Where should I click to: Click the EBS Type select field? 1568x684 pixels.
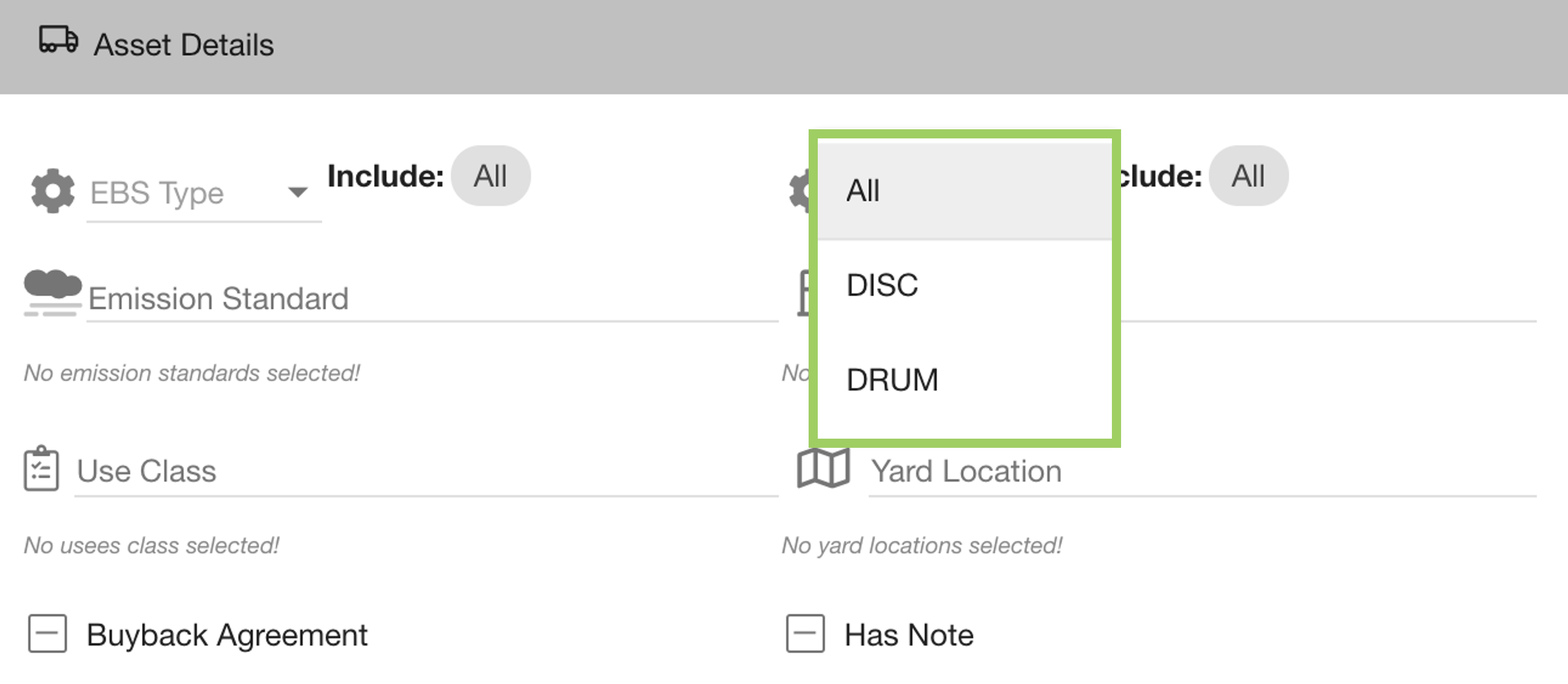183,193
